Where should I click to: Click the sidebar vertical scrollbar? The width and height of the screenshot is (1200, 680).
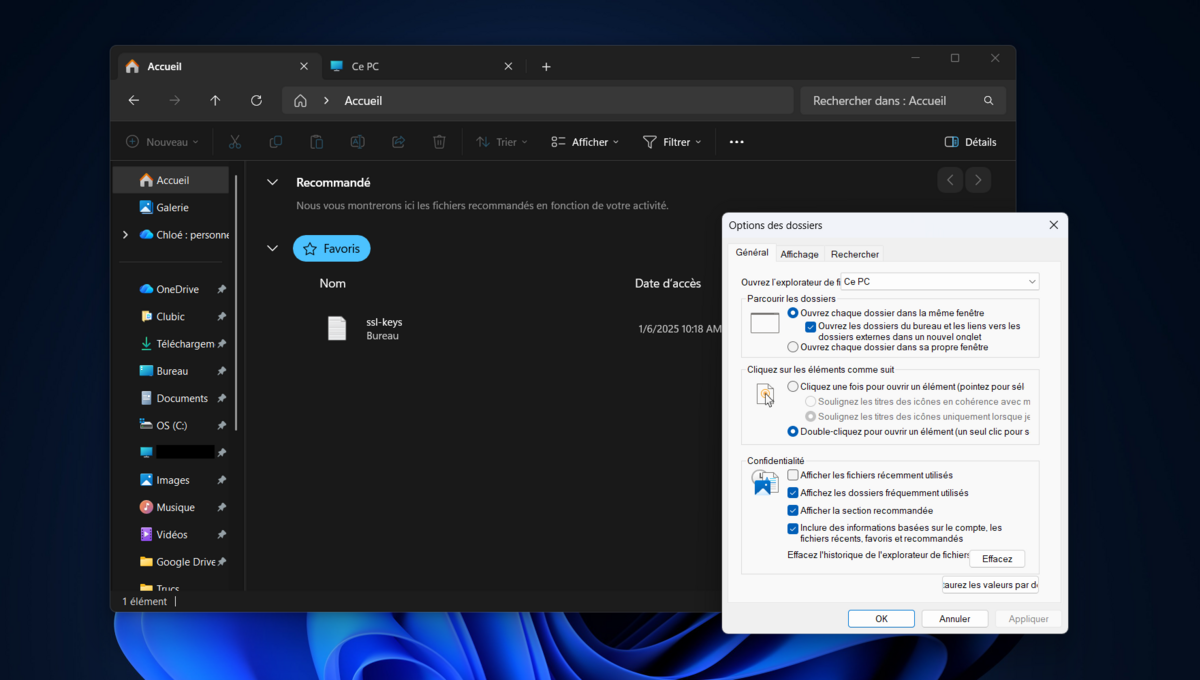click(x=237, y=300)
